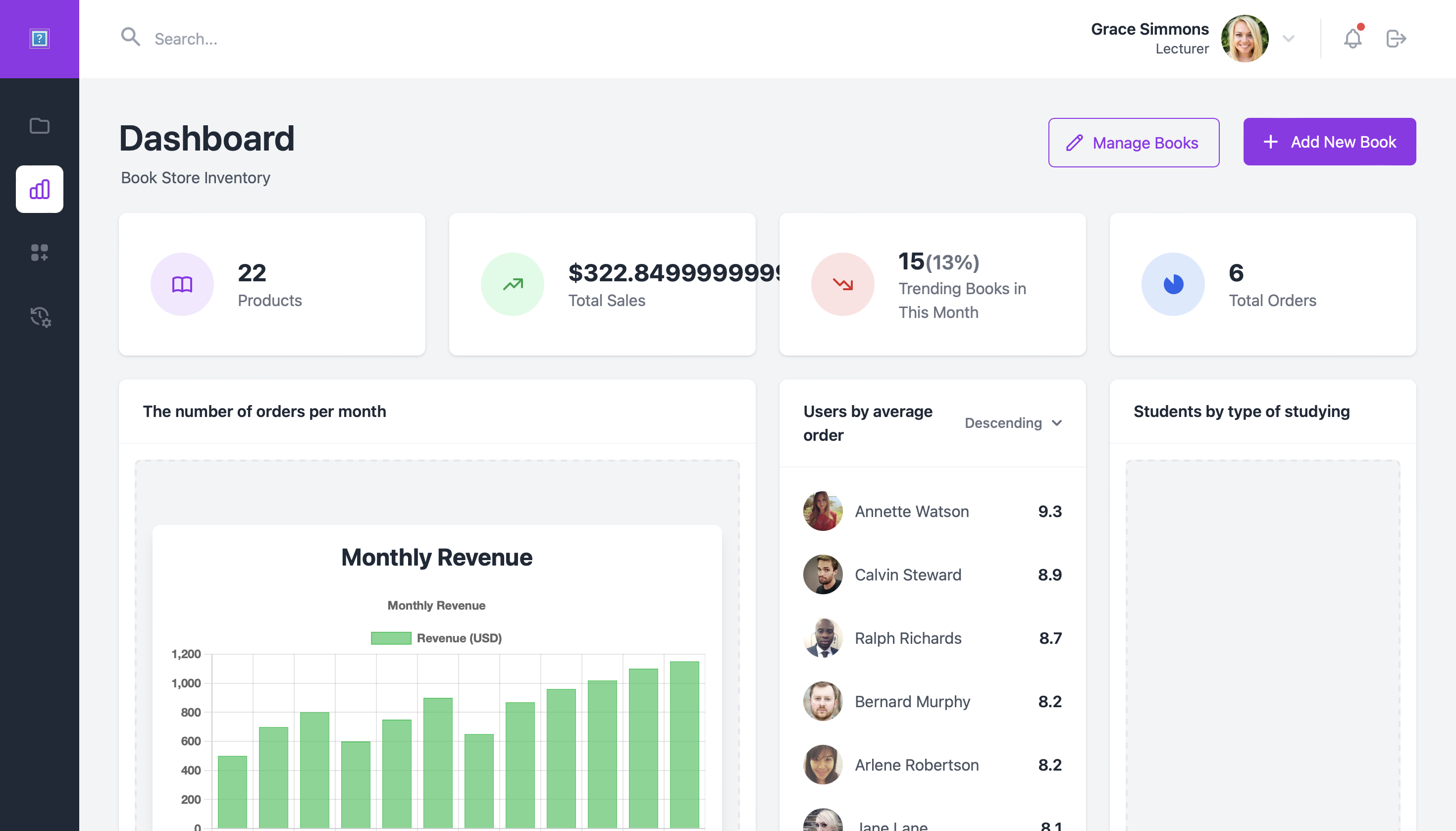Click the 9.3 score for Annette Watson
The width and height of the screenshot is (1456, 831).
pyautogui.click(x=1049, y=512)
